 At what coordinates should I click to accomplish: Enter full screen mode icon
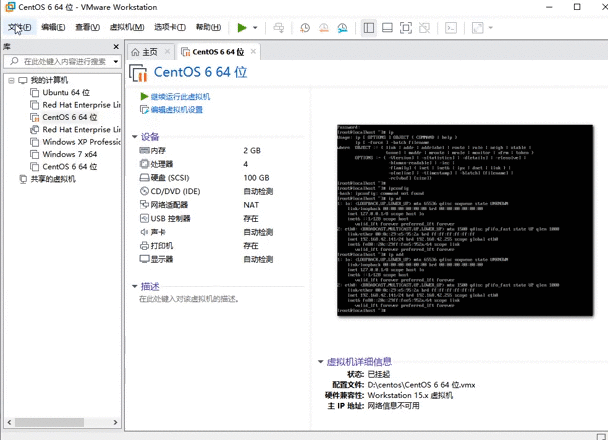(406, 28)
